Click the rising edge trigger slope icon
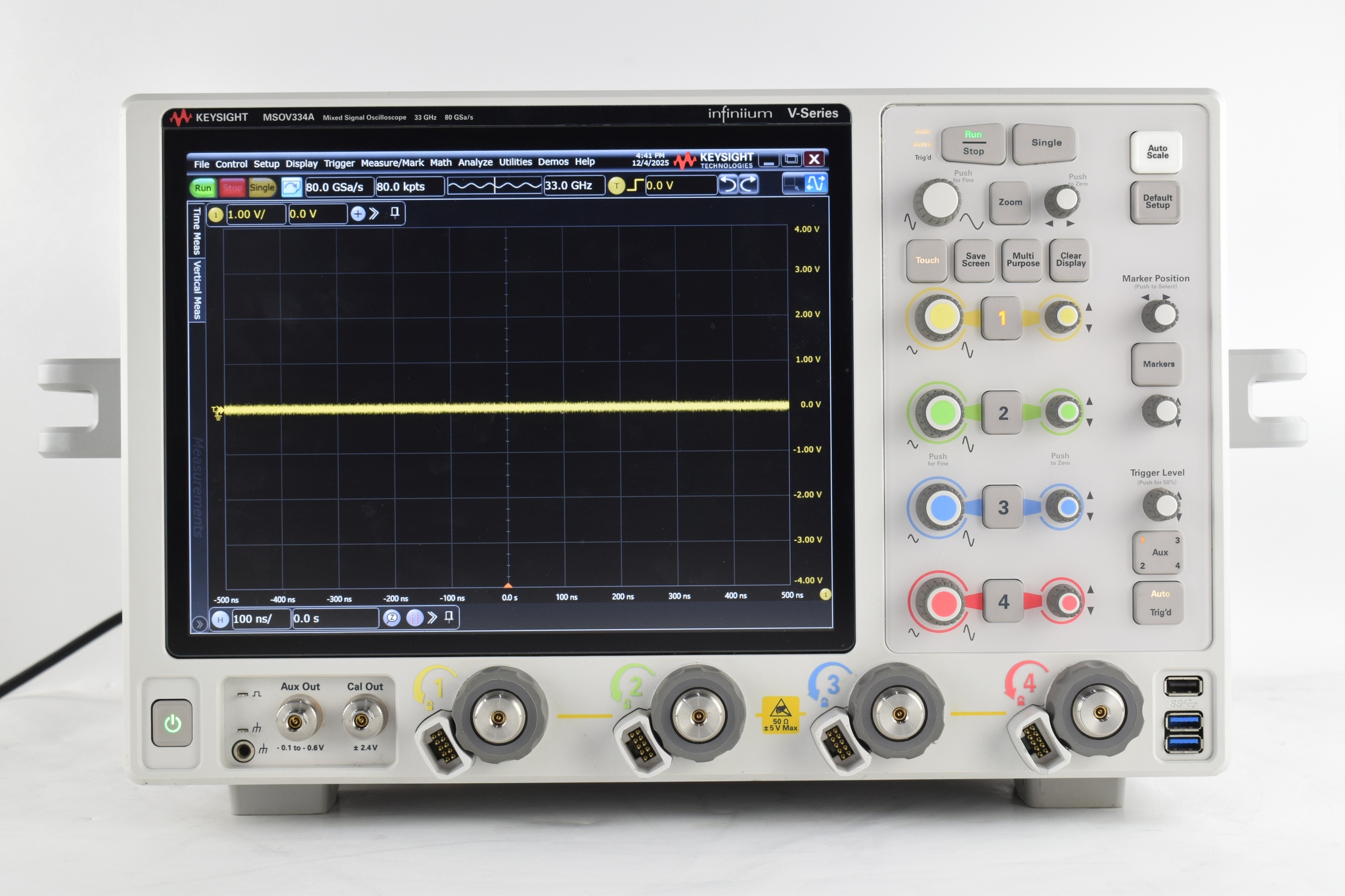 634,185
